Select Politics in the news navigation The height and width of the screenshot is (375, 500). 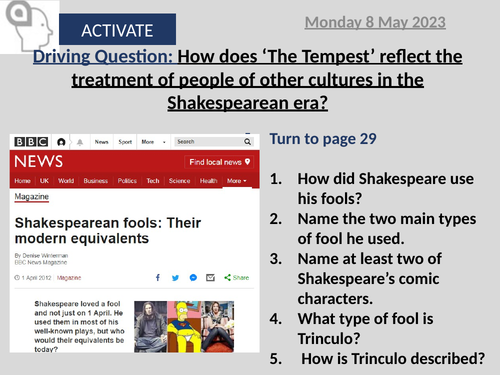pos(127,181)
